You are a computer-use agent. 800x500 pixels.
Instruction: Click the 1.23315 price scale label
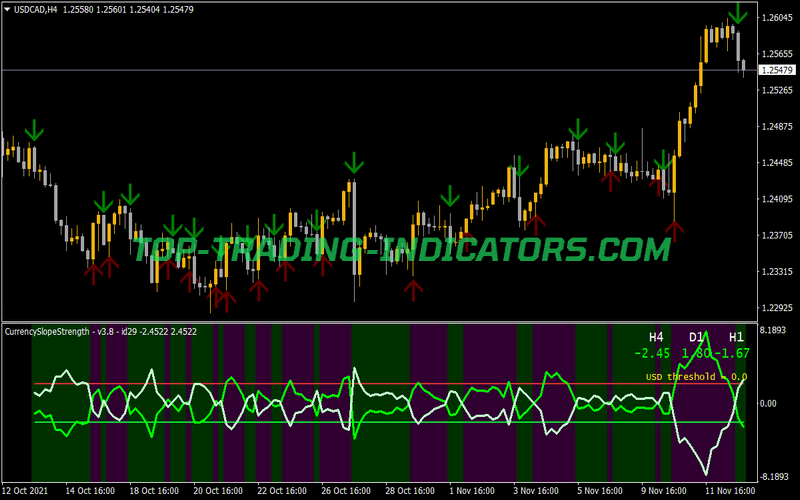click(x=777, y=271)
